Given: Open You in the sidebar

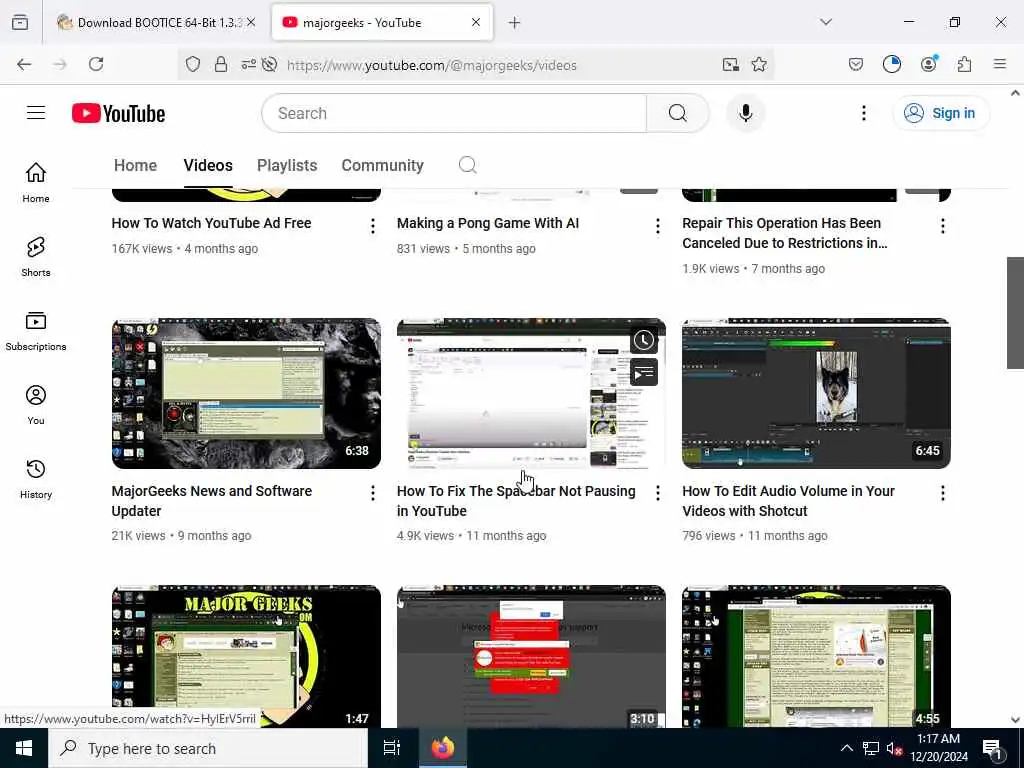Looking at the screenshot, I should 36,405.
